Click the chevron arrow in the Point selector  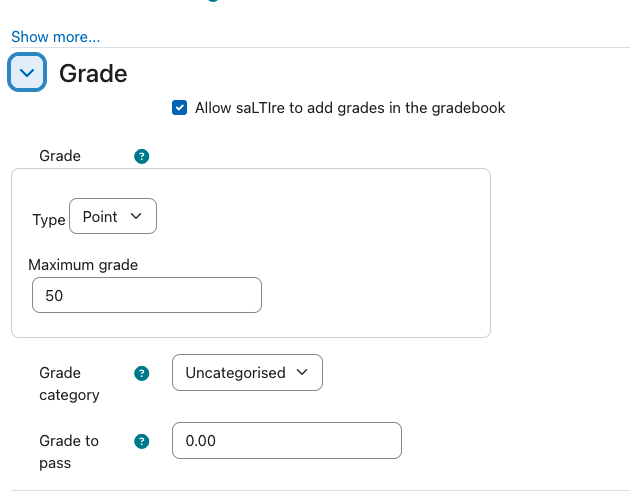pyautogui.click(x=136, y=216)
